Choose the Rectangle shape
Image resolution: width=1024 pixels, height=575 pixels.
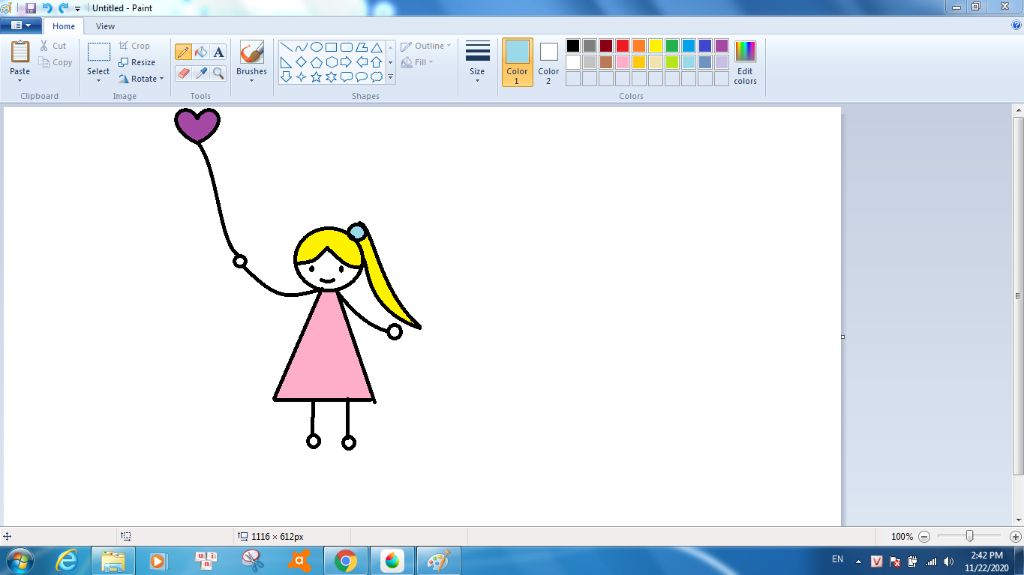(x=331, y=47)
